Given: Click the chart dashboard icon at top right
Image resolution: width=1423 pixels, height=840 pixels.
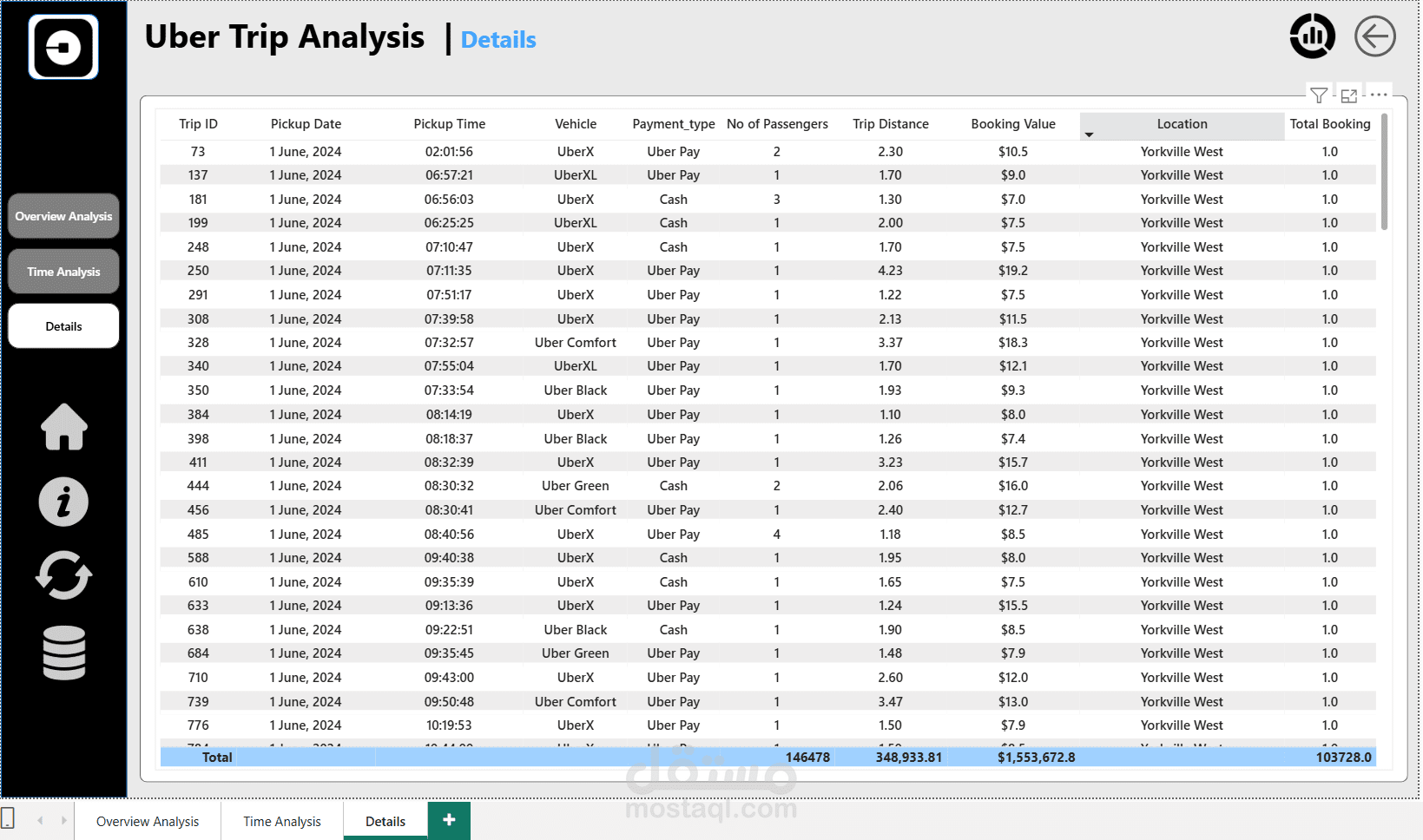Looking at the screenshot, I should coord(1312,36).
